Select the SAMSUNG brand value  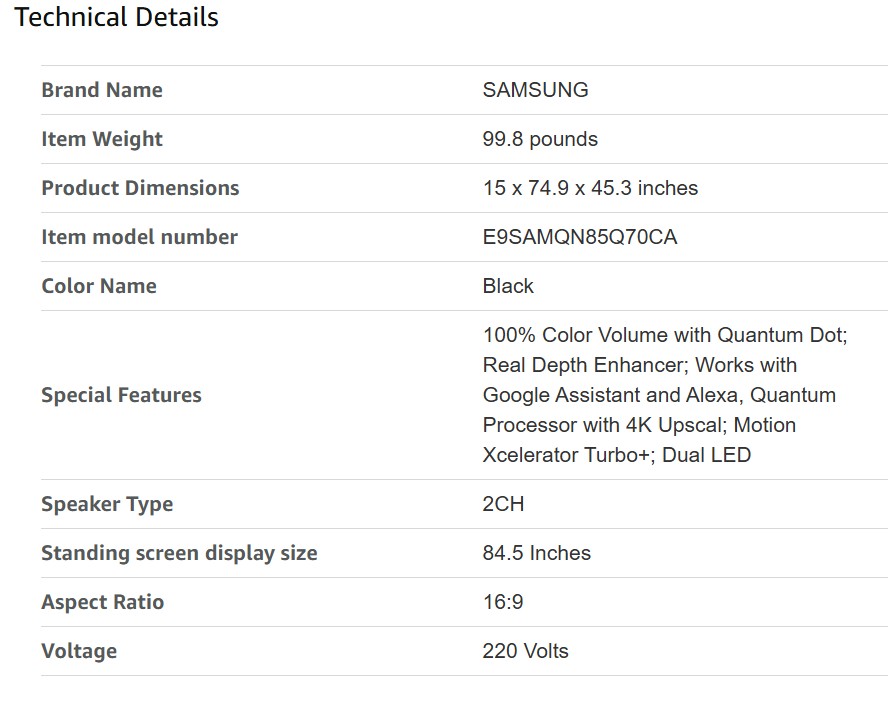535,90
